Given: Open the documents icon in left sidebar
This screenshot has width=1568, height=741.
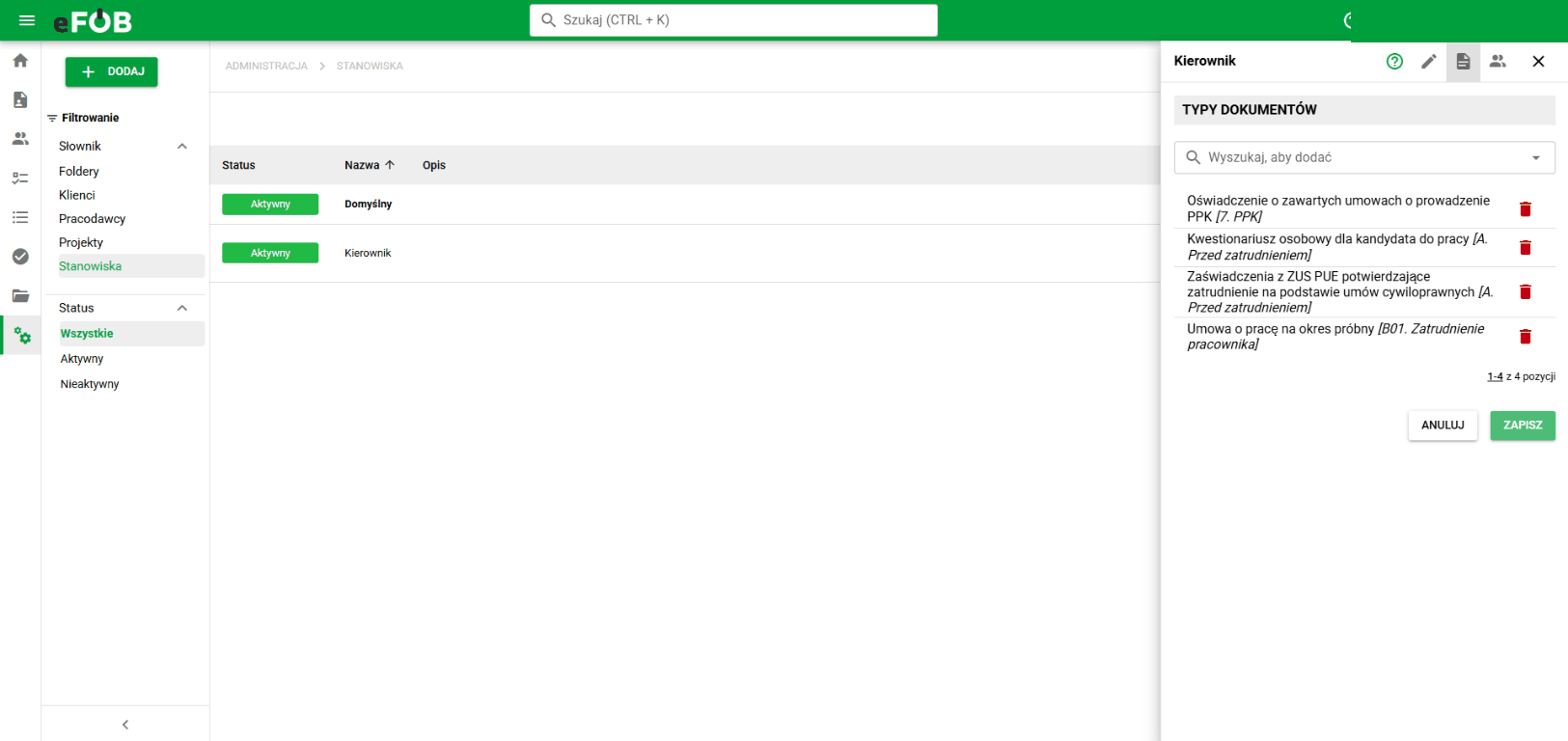Looking at the screenshot, I should 20,99.
